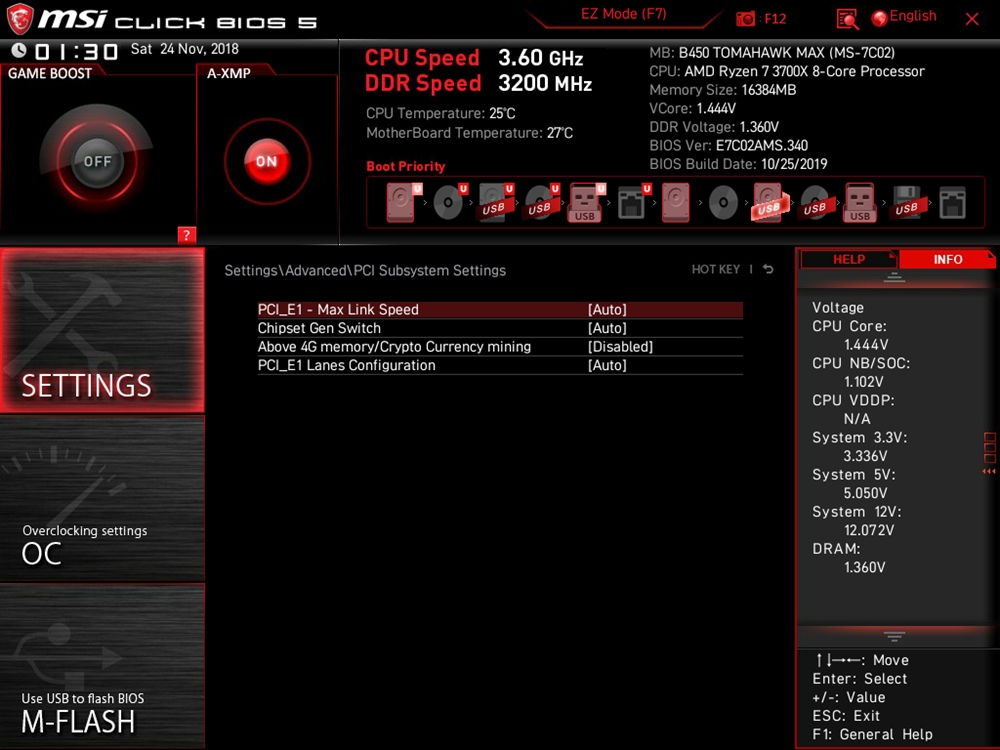Screen dimensions: 1000x750
Task: Select the legacy USB key boot device
Action: click(x=860, y=202)
